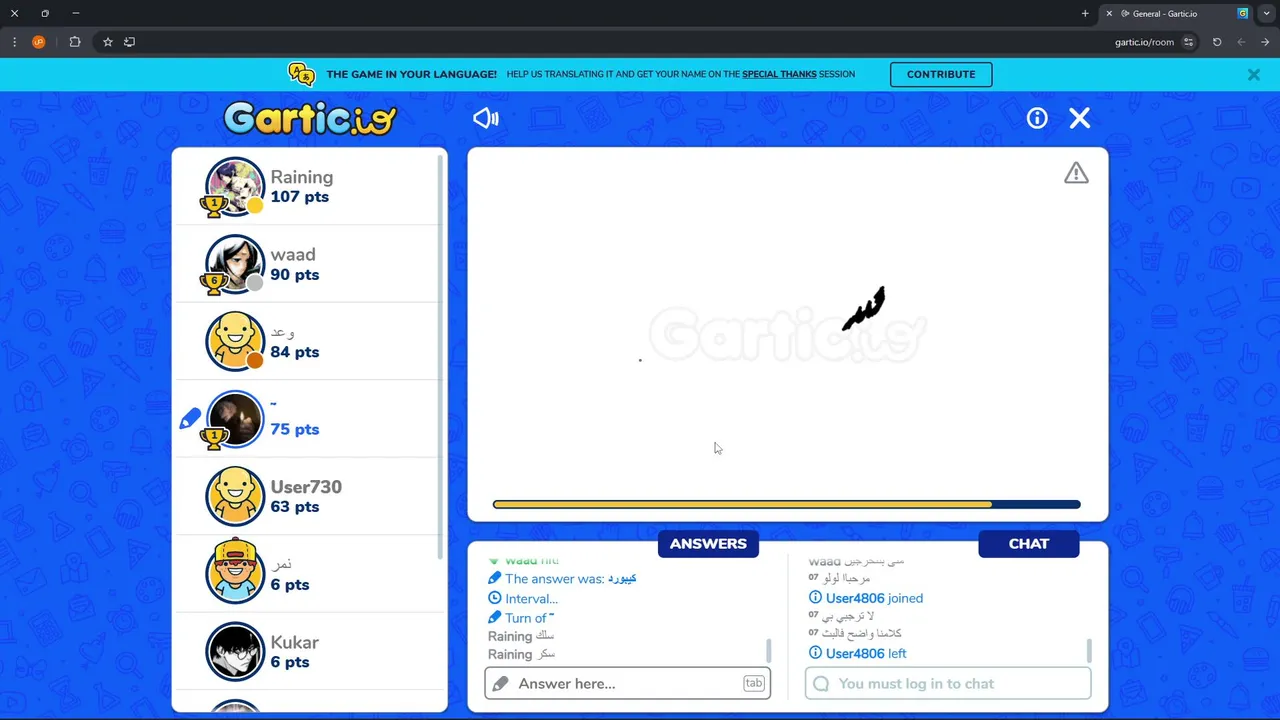Viewport: 1280px width, 720px height.
Task: Click the CONTRIBUTE button
Action: (x=941, y=74)
